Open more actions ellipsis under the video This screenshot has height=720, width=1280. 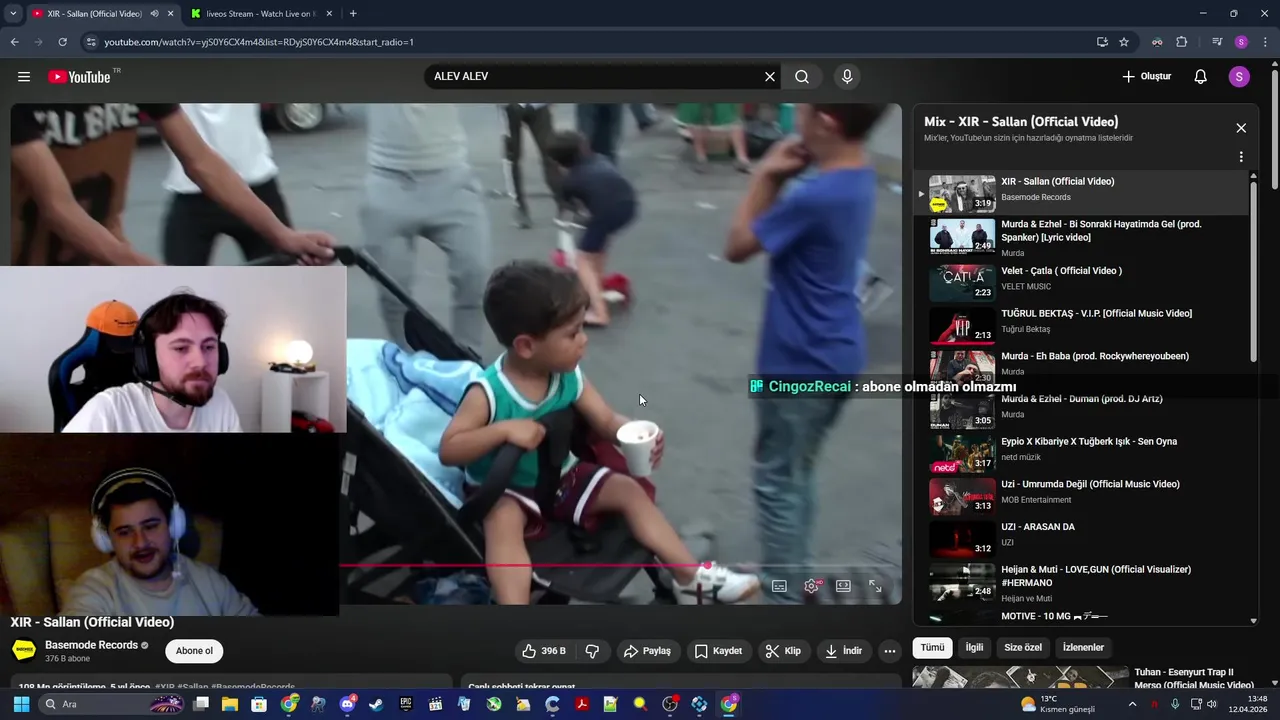coord(889,651)
